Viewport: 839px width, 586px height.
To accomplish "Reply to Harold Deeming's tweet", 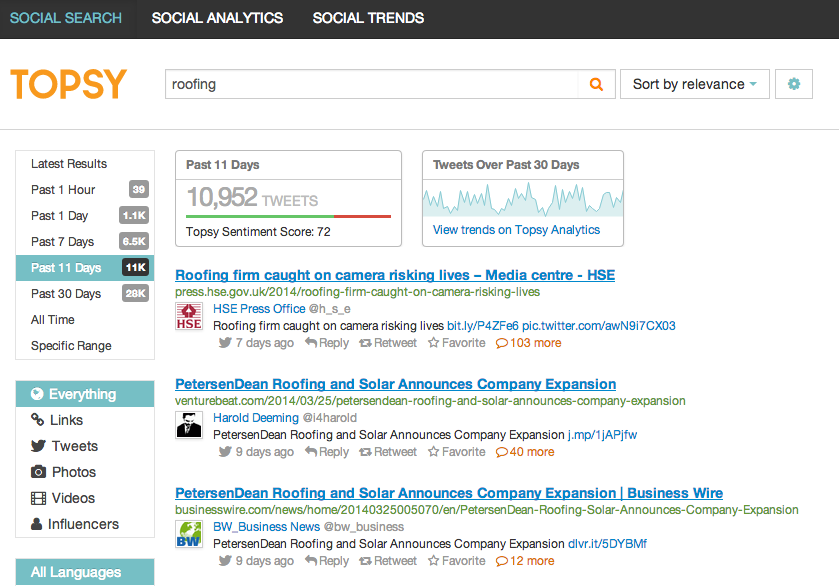I will (x=327, y=452).
